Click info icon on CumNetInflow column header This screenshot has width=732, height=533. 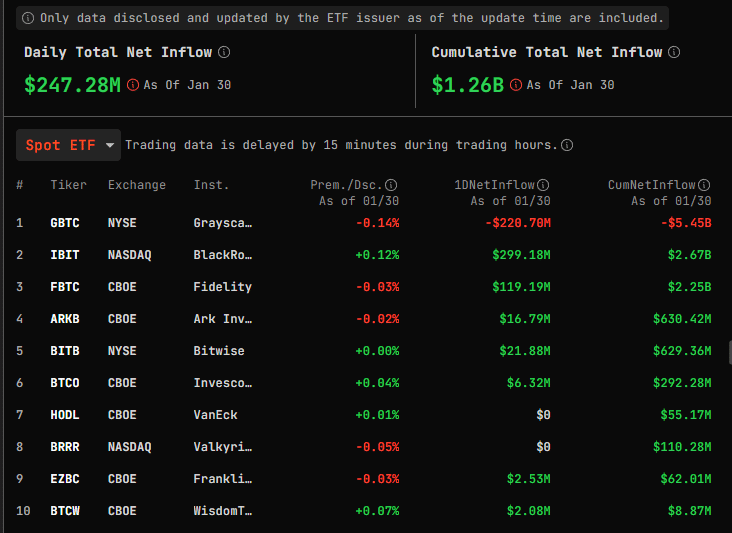click(704, 185)
